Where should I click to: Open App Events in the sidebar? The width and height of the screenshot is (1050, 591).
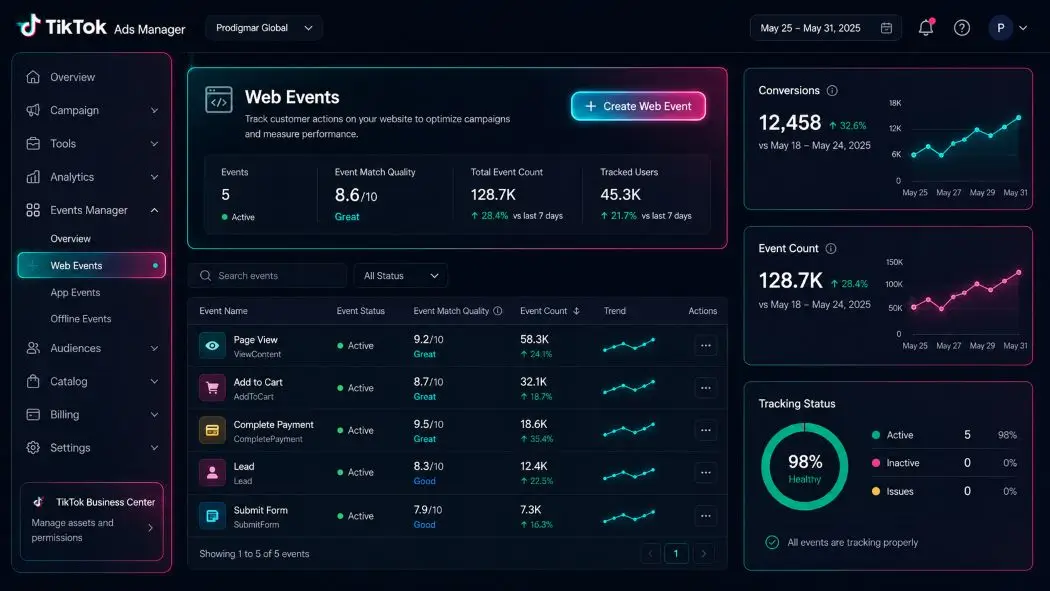click(x=75, y=292)
